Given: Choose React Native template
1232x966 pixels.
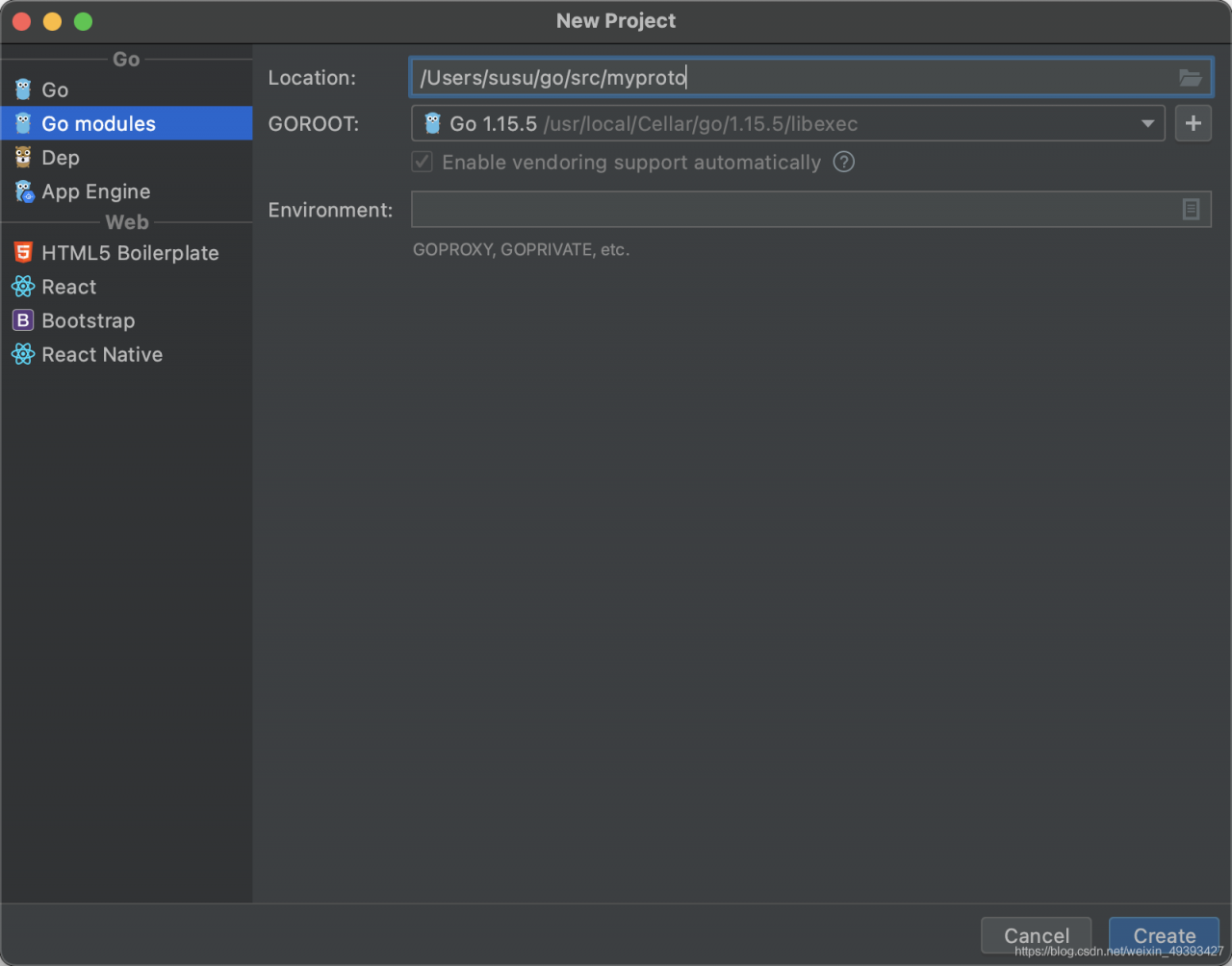Looking at the screenshot, I should pos(126,354).
